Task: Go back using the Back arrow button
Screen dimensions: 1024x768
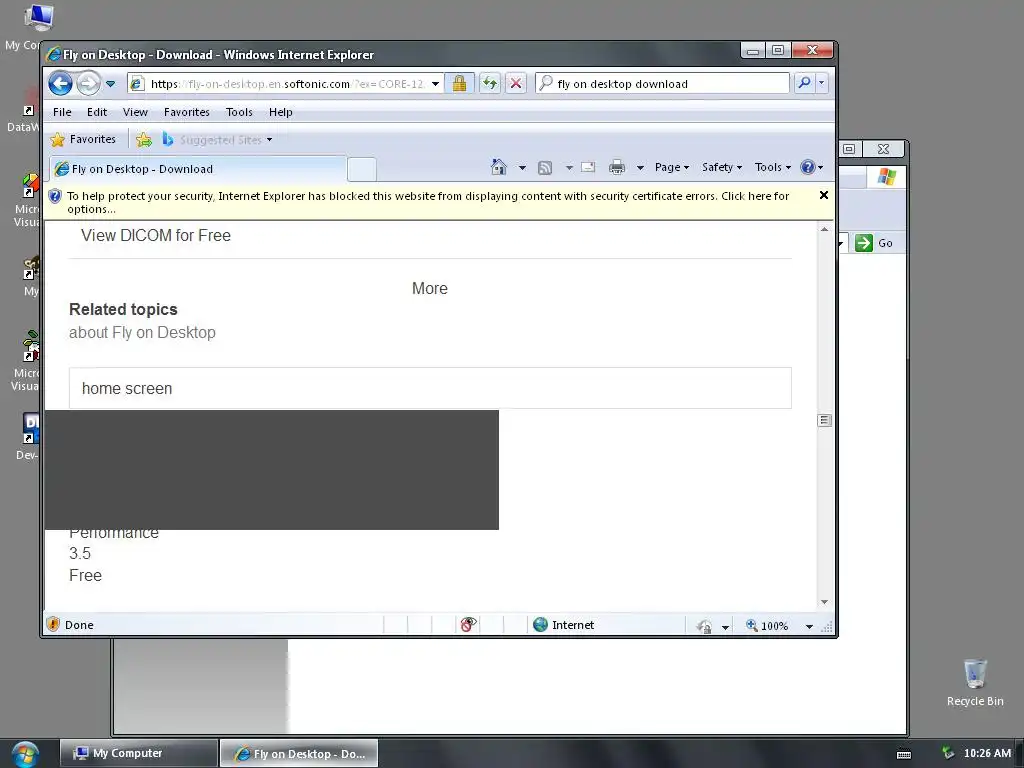Action: [61, 84]
